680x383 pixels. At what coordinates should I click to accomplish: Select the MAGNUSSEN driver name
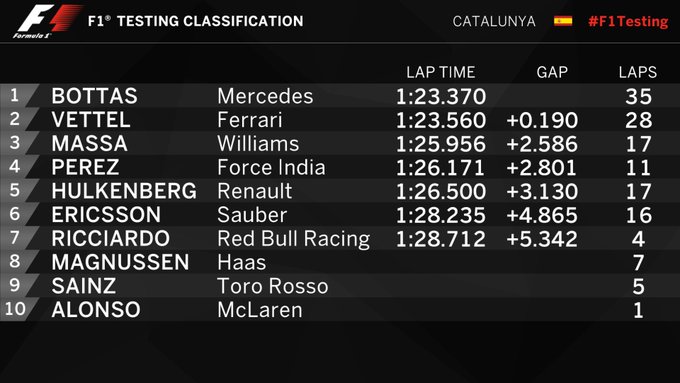click(120, 262)
